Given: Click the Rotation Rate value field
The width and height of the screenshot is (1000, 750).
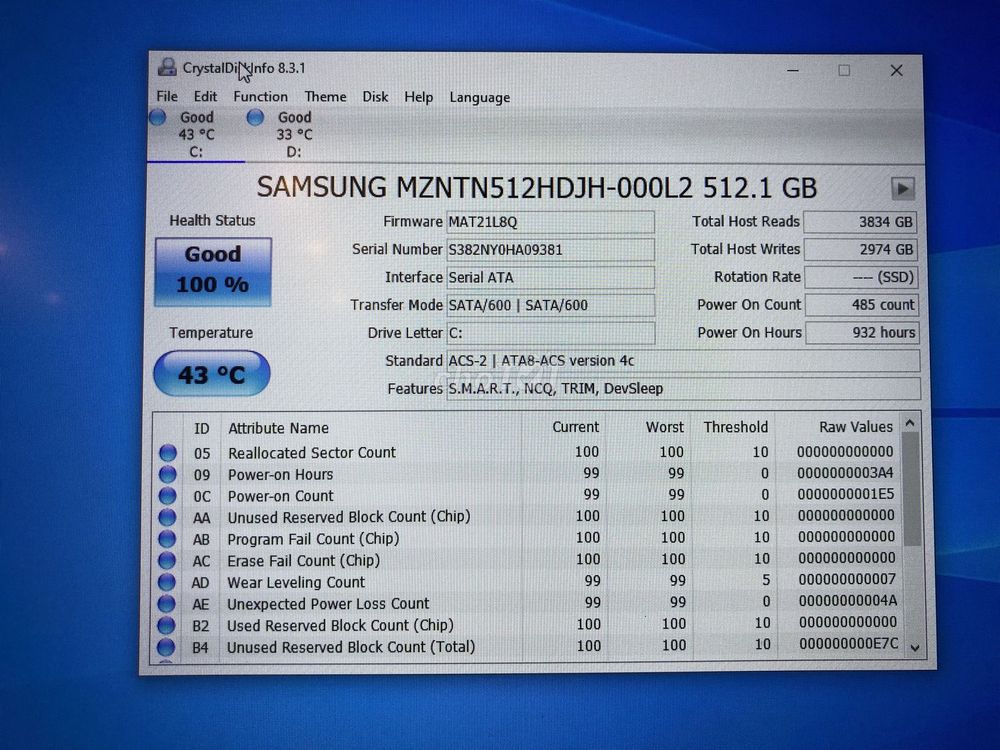Looking at the screenshot, I should point(861,277).
